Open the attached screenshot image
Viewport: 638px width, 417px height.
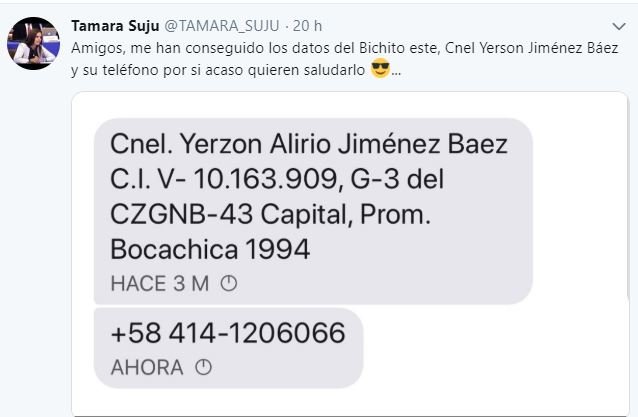pos(350,254)
